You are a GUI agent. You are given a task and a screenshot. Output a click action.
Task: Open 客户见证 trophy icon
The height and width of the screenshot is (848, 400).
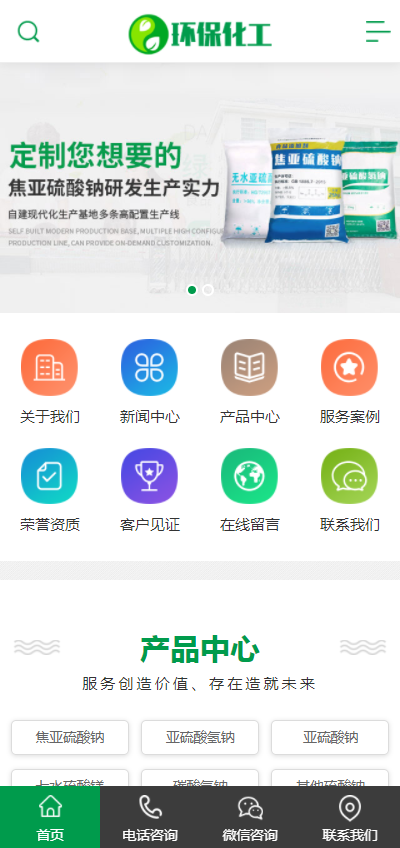(x=149, y=476)
